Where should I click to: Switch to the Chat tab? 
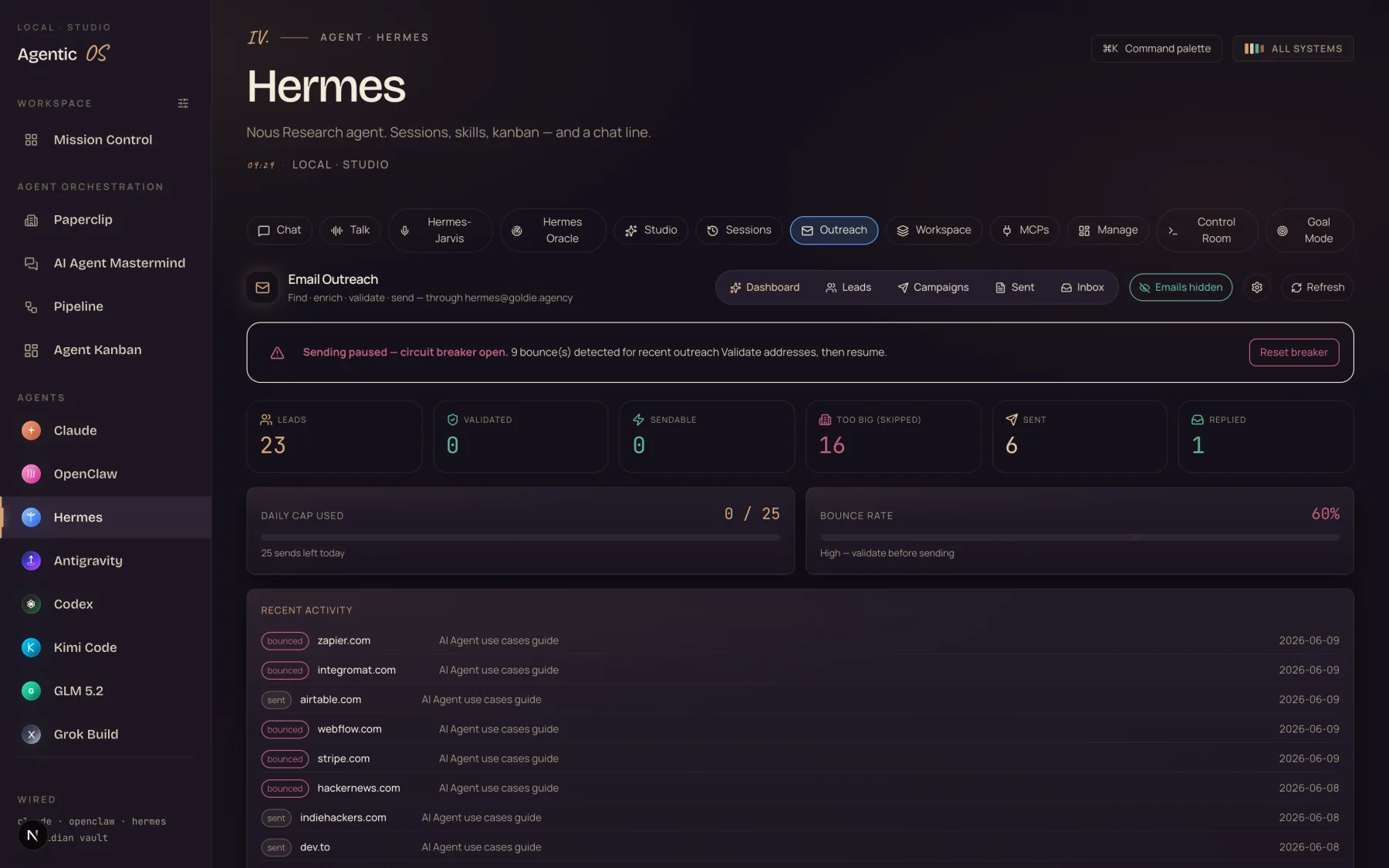279,230
